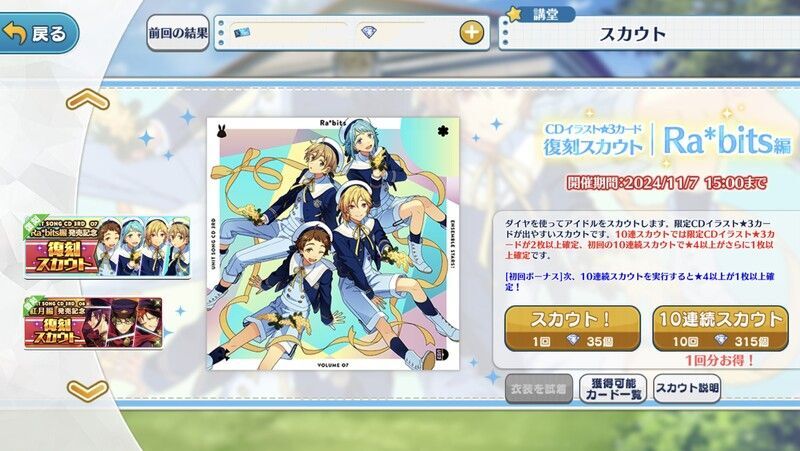Open 獲得可能カード一覧 card list
The image size is (800, 451).
(x=613, y=389)
